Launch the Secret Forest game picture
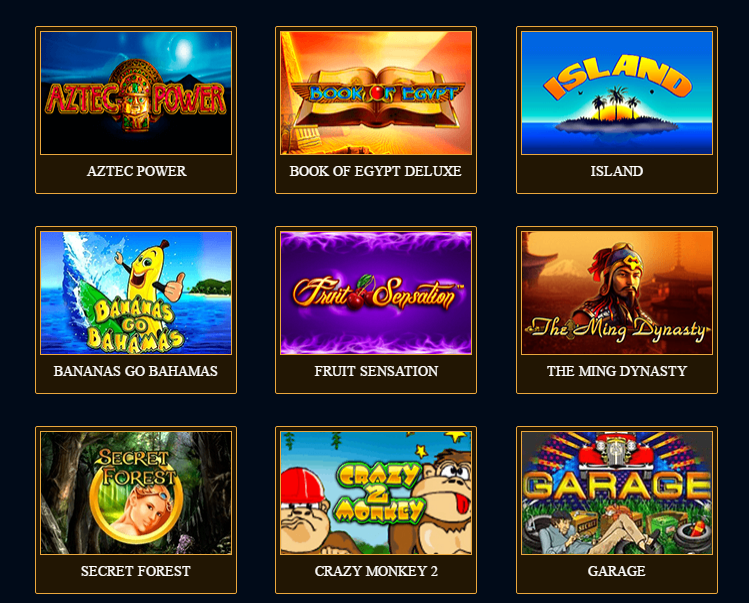Viewport: 749px width, 603px height. (x=136, y=493)
